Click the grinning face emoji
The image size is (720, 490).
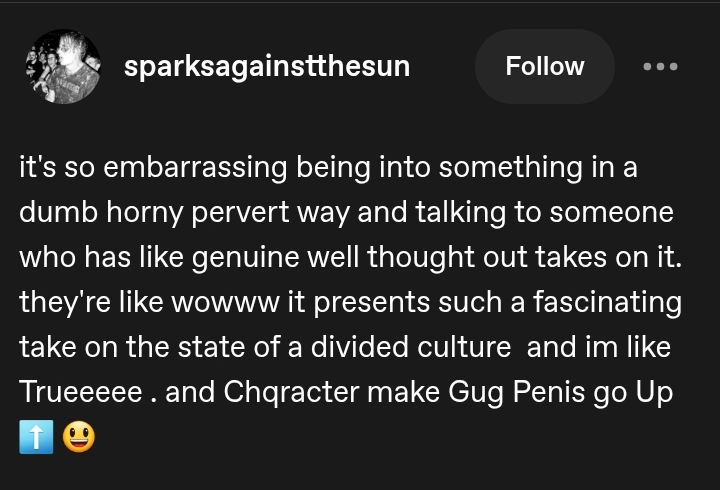79,438
